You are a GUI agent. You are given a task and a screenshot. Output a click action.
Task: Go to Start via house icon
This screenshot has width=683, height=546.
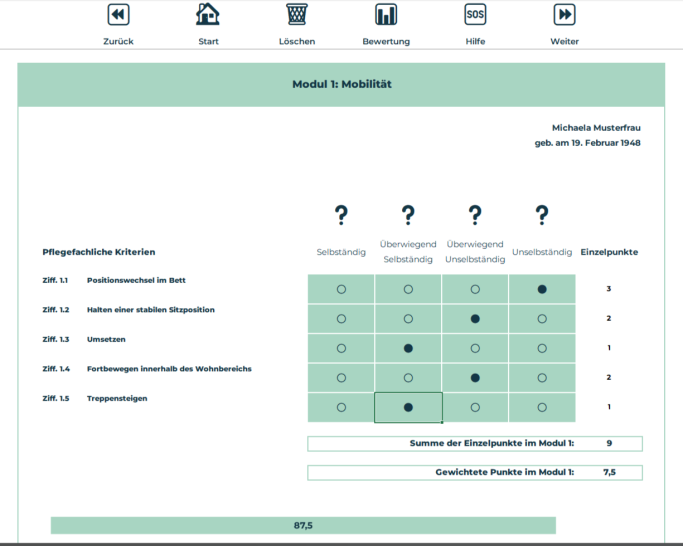tap(208, 15)
